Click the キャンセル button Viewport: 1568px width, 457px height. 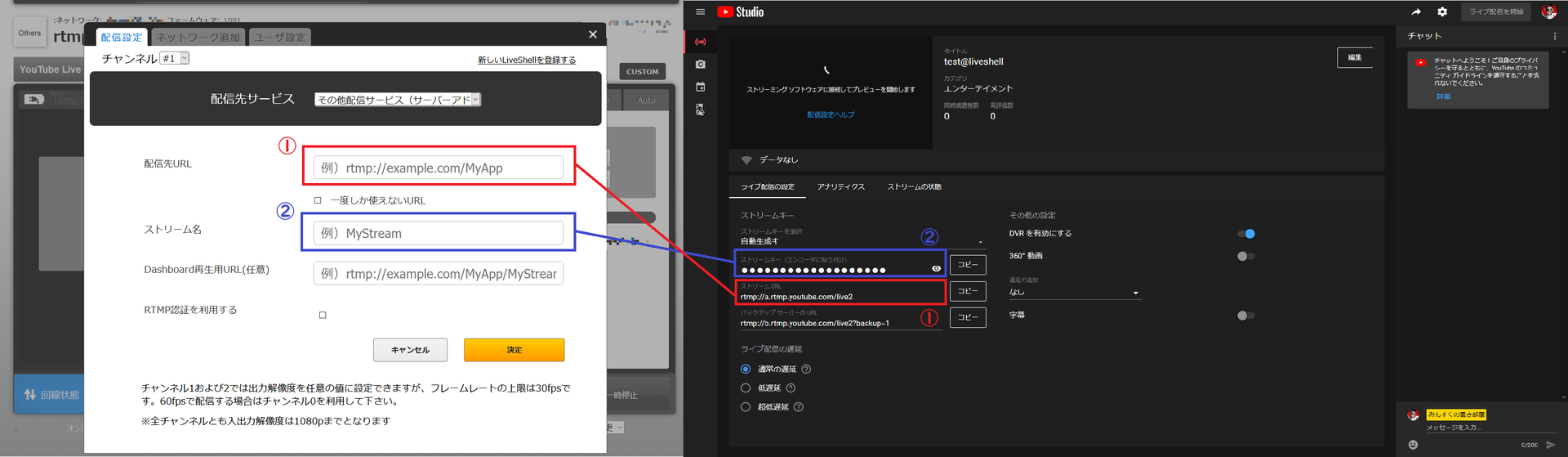(411, 350)
